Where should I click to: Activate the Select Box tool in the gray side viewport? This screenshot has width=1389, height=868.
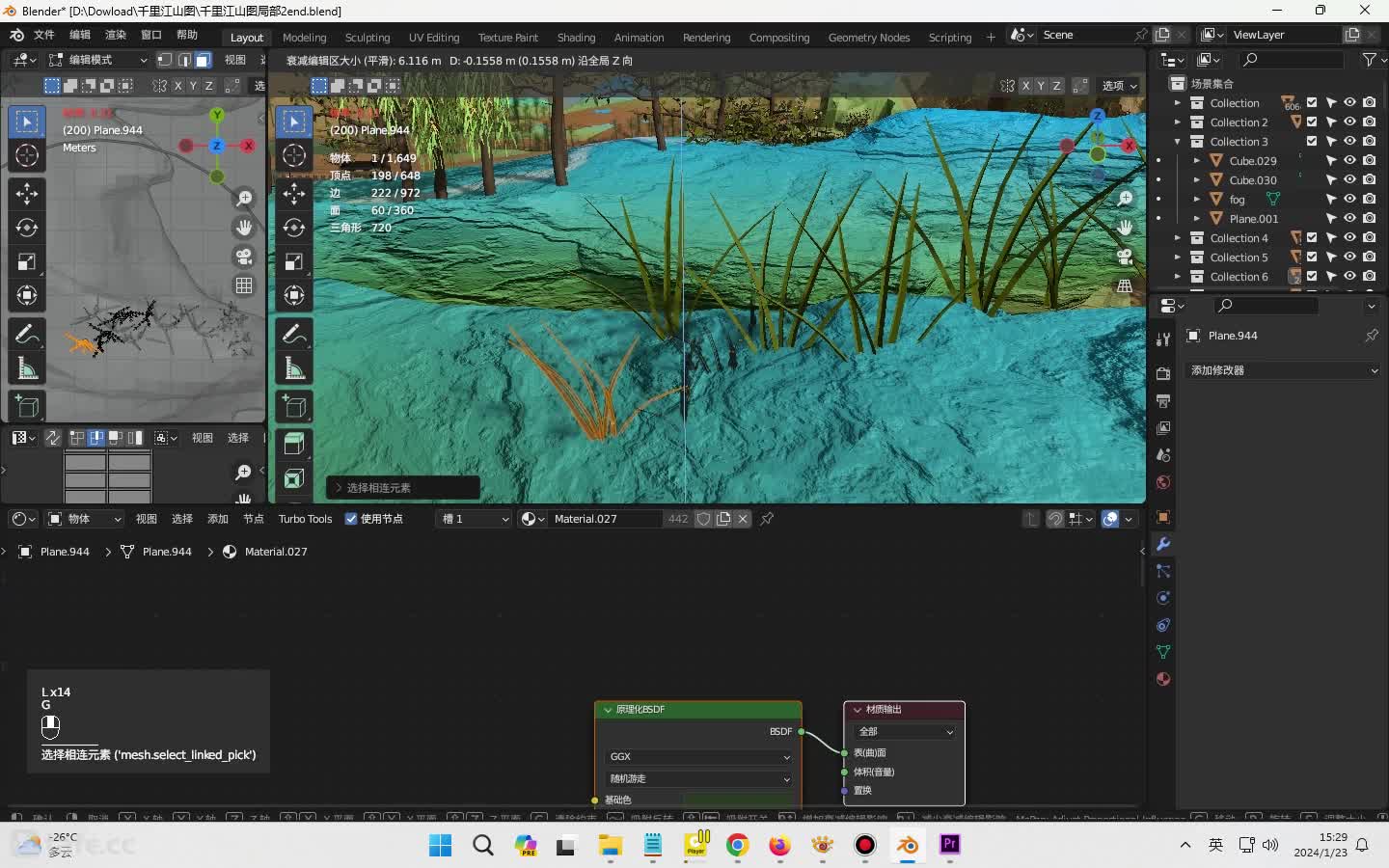click(27, 121)
